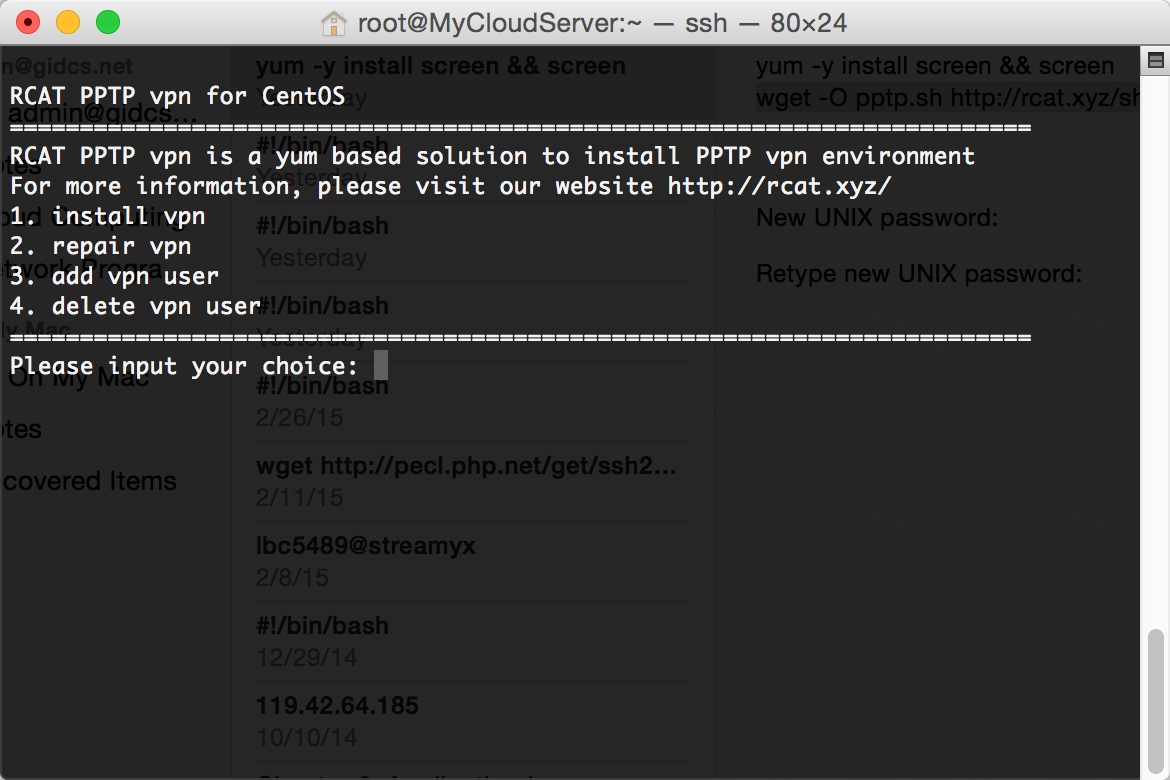Screen dimensions: 1170x780
Task: Click the home folder icon in the title bar
Action: [x=334, y=23]
